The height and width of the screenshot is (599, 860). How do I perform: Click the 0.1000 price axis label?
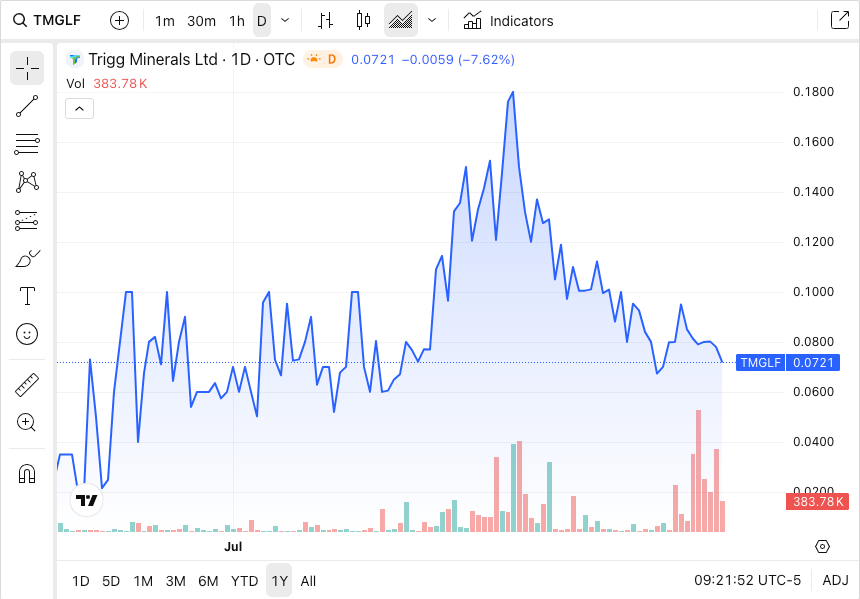pos(813,292)
